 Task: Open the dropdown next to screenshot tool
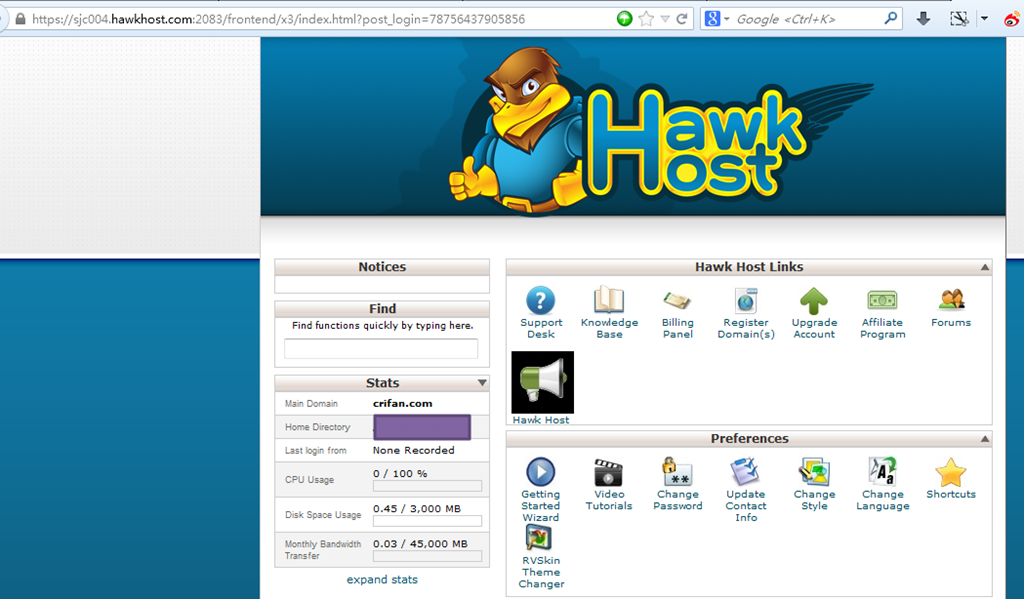tap(984, 19)
